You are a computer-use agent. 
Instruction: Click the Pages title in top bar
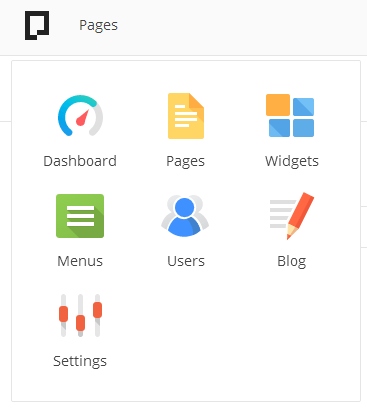(x=98, y=26)
